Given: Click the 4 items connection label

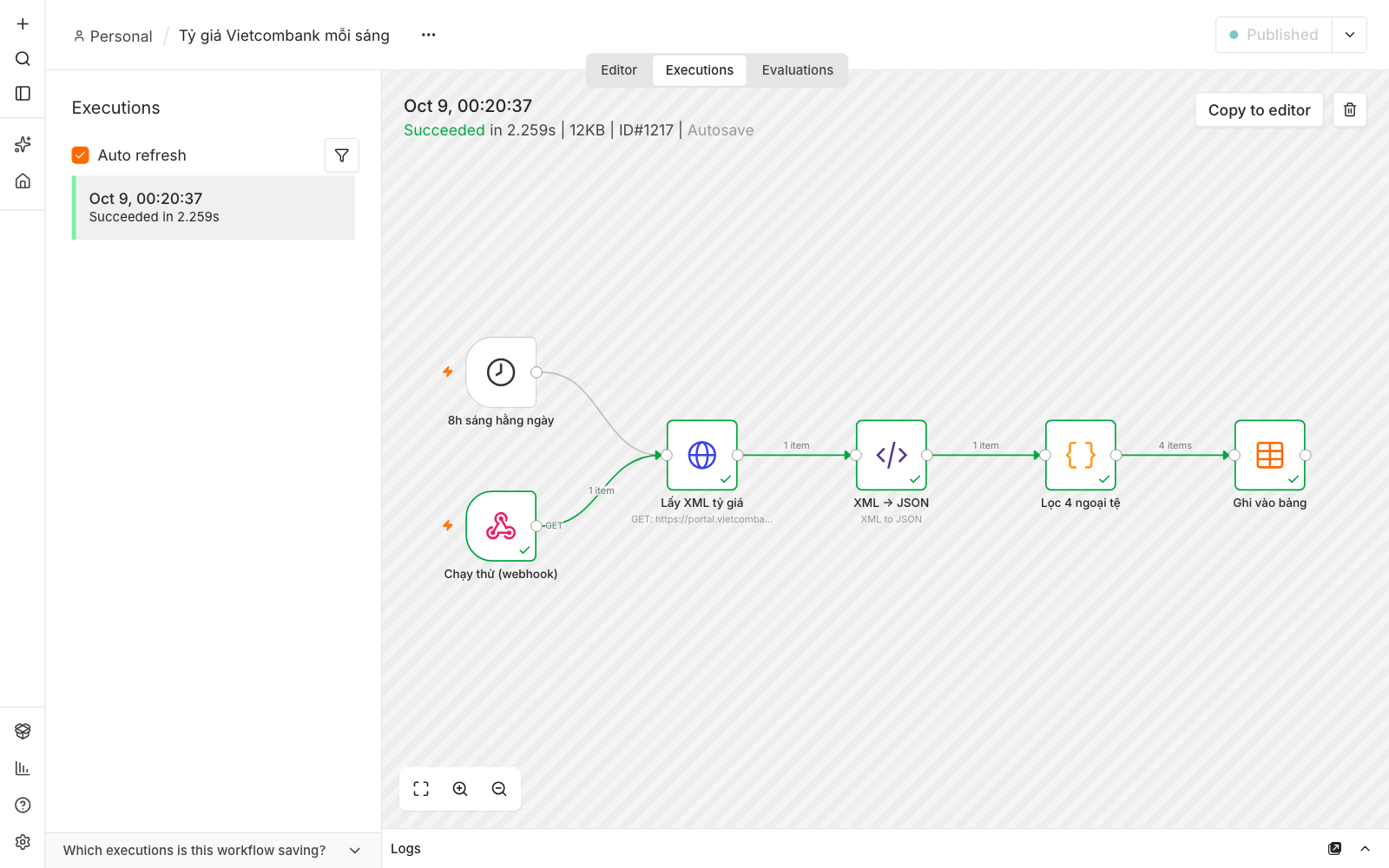Looking at the screenshot, I should tap(1175, 445).
